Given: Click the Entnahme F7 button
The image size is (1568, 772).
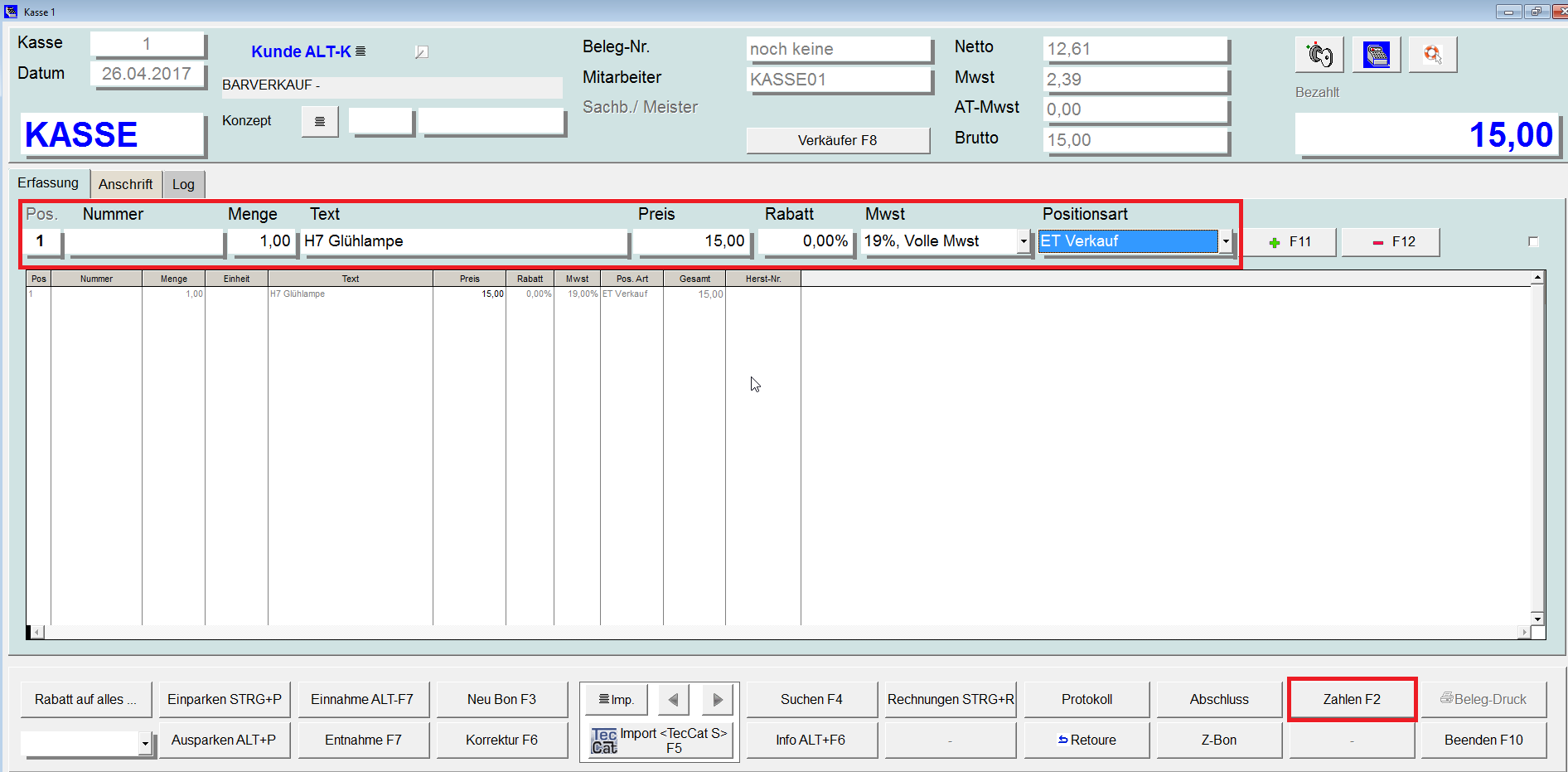Looking at the screenshot, I should tap(362, 740).
